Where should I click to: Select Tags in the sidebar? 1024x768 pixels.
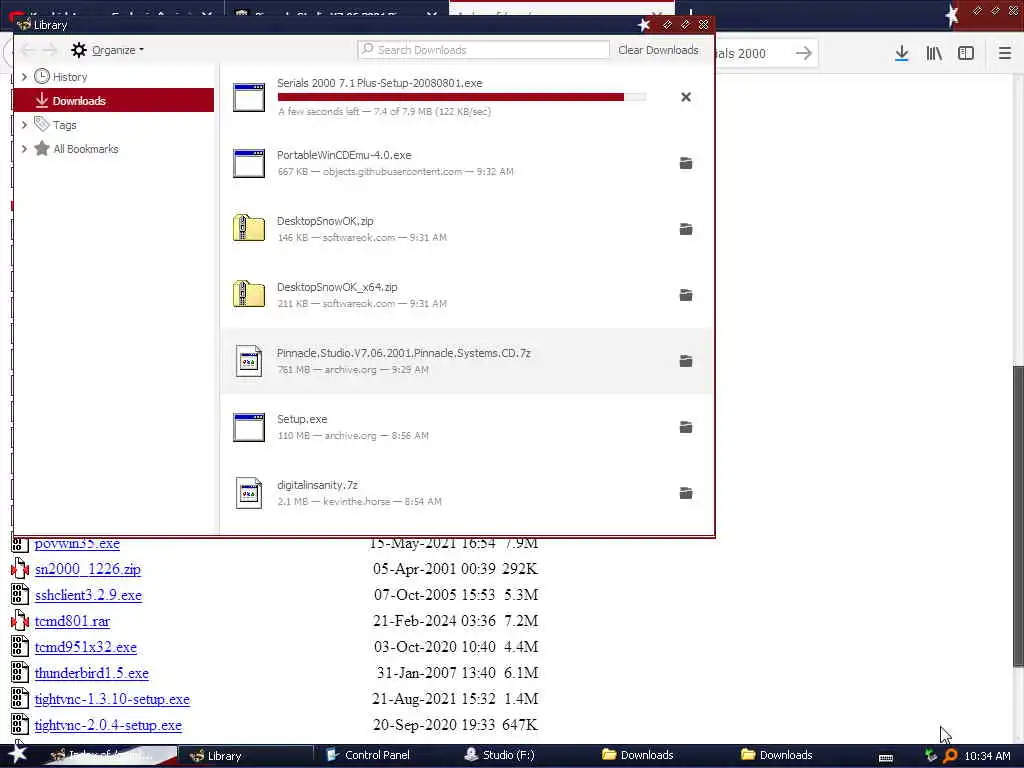pos(64,125)
